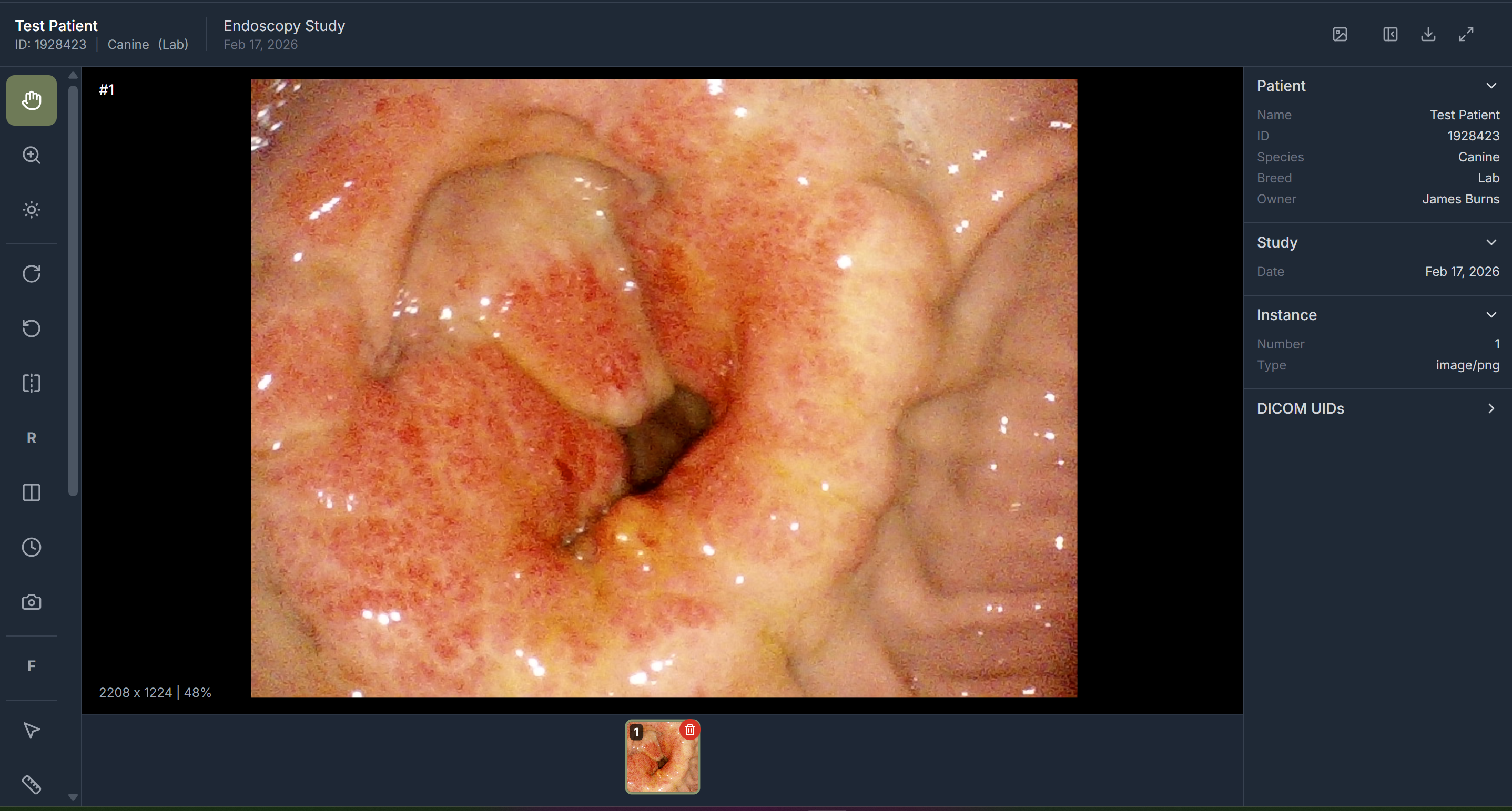
Task: Rotate the image clockwise
Action: click(x=31, y=273)
